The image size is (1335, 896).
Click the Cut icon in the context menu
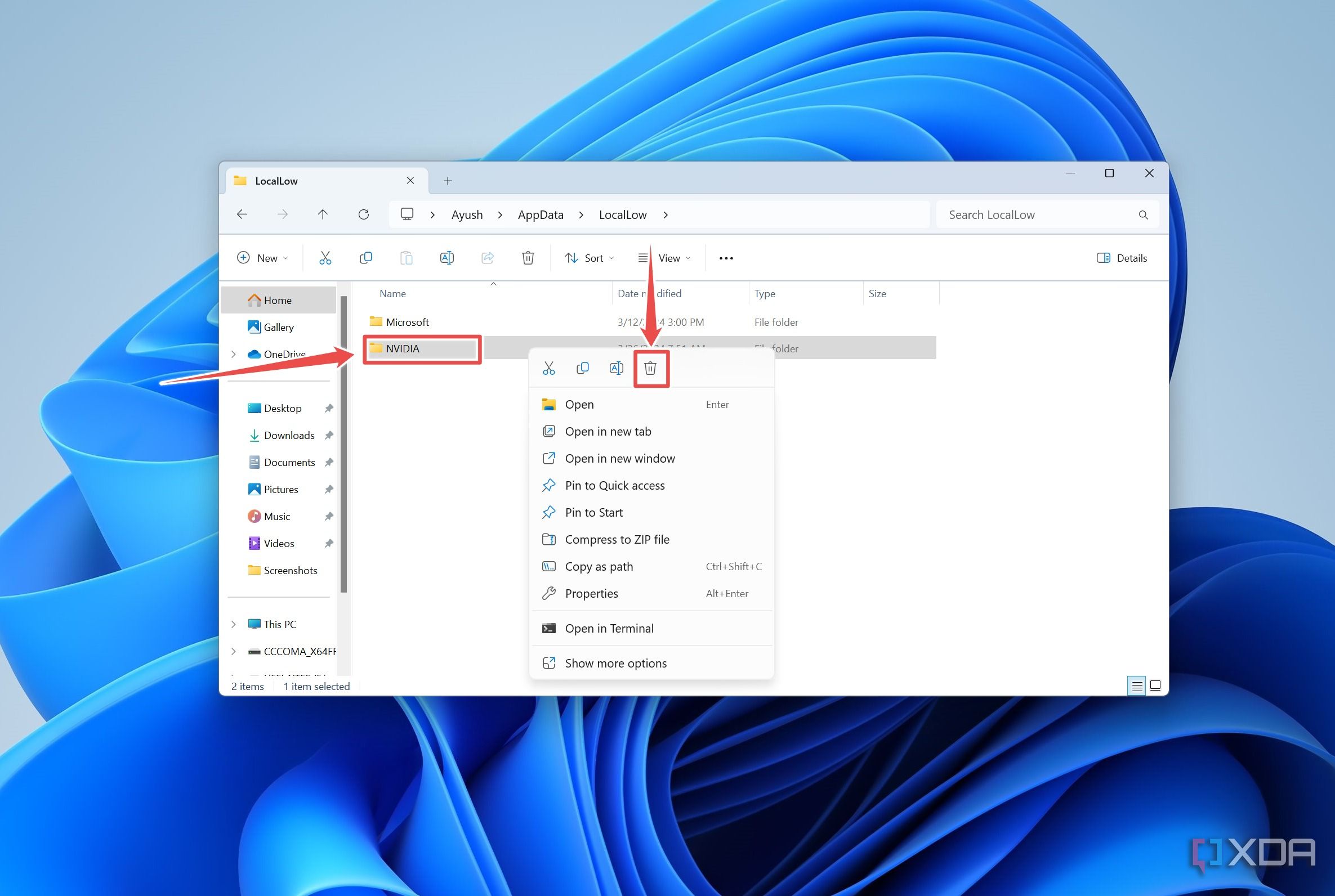pyautogui.click(x=548, y=368)
